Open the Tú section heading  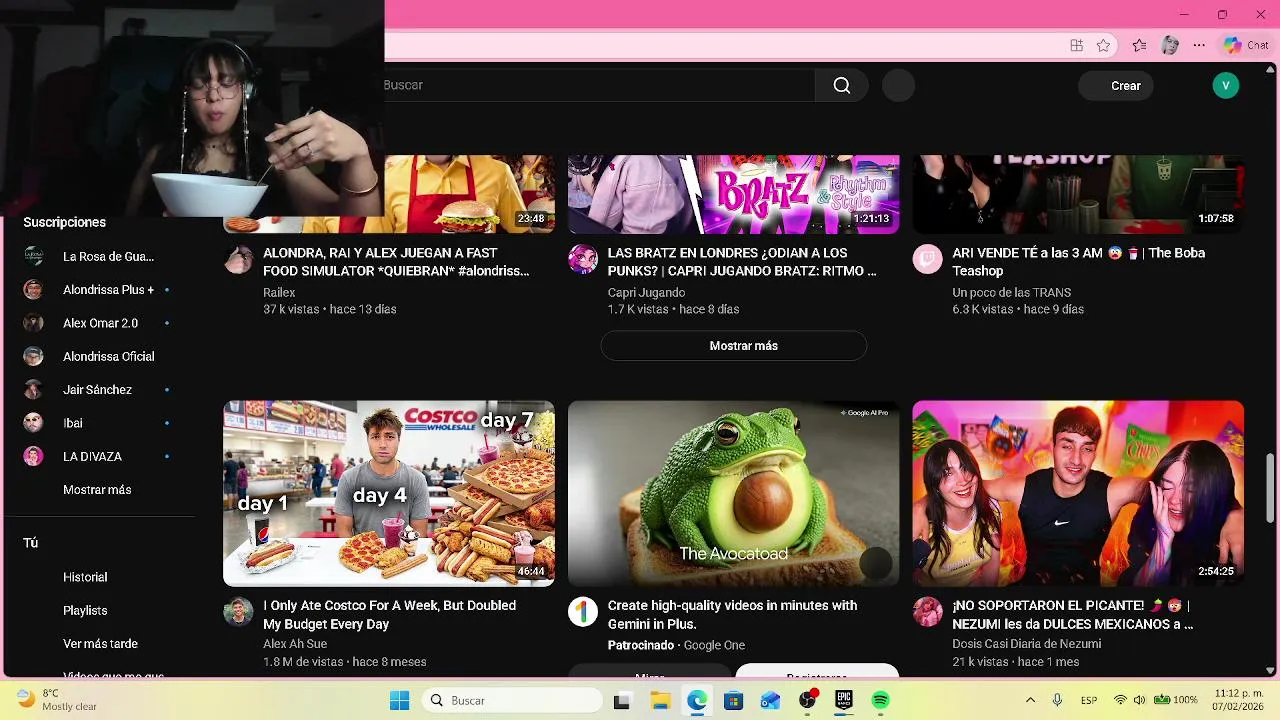click(31, 543)
